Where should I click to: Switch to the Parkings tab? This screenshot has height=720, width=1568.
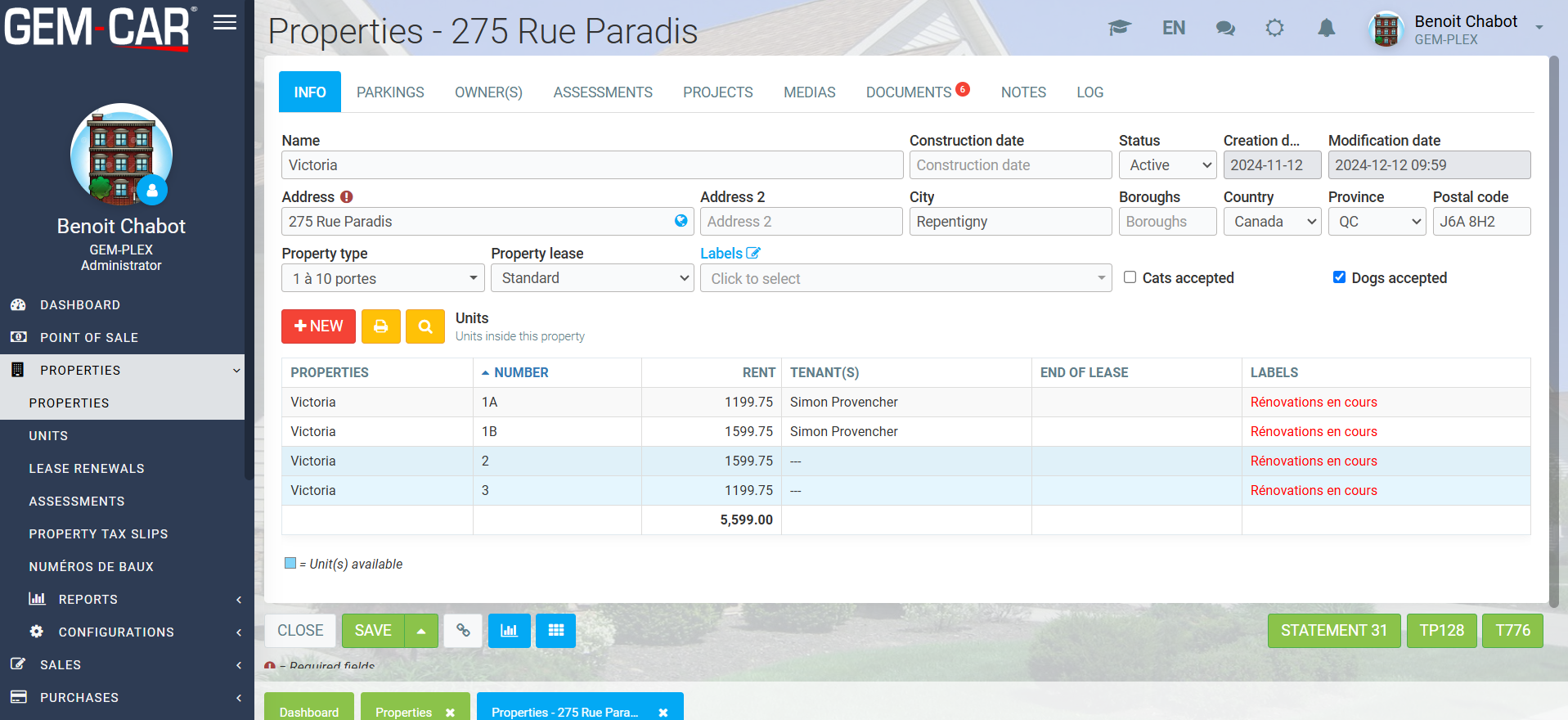pos(390,92)
